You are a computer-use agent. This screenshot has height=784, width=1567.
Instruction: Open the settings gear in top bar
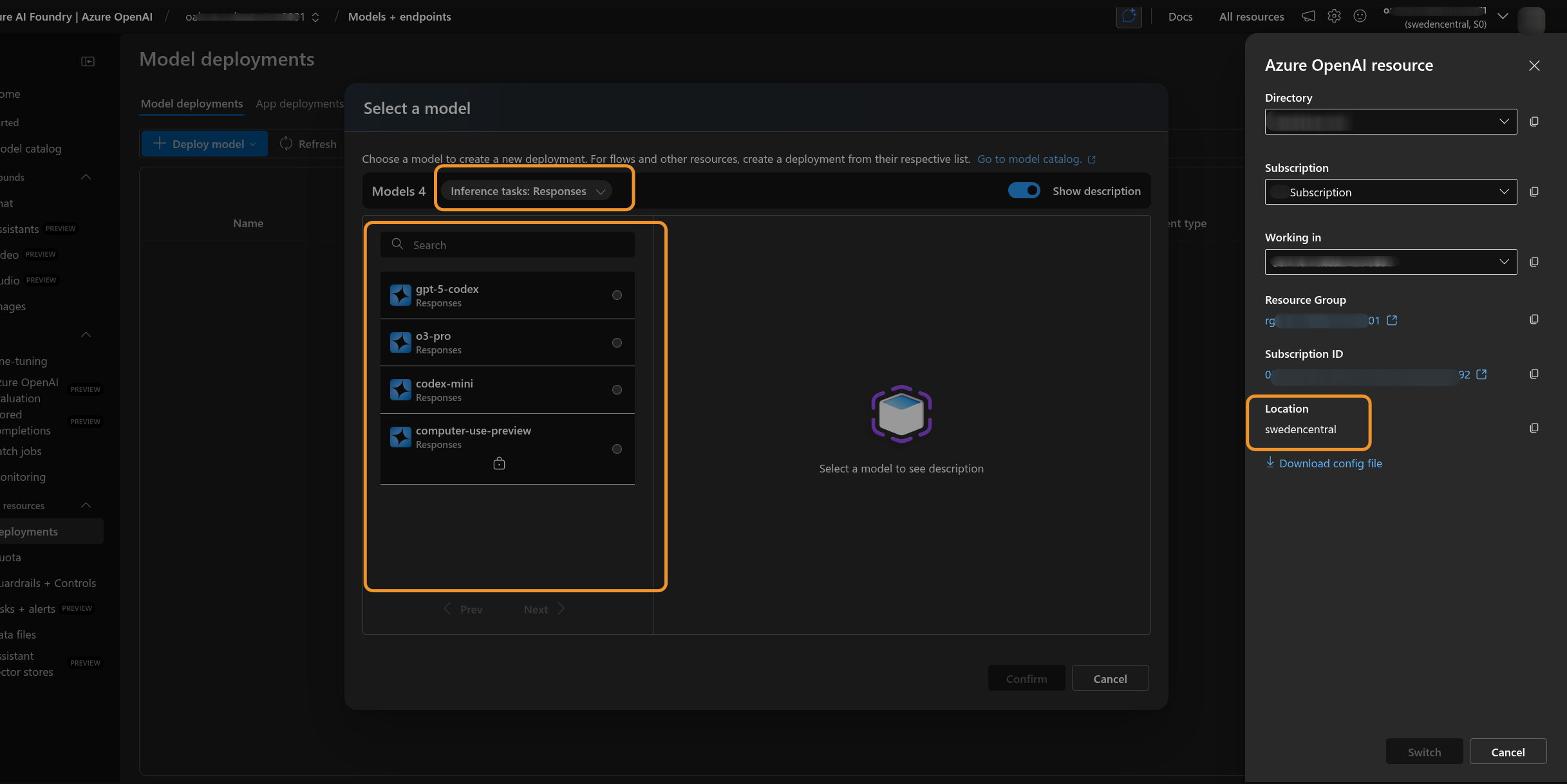click(x=1334, y=16)
